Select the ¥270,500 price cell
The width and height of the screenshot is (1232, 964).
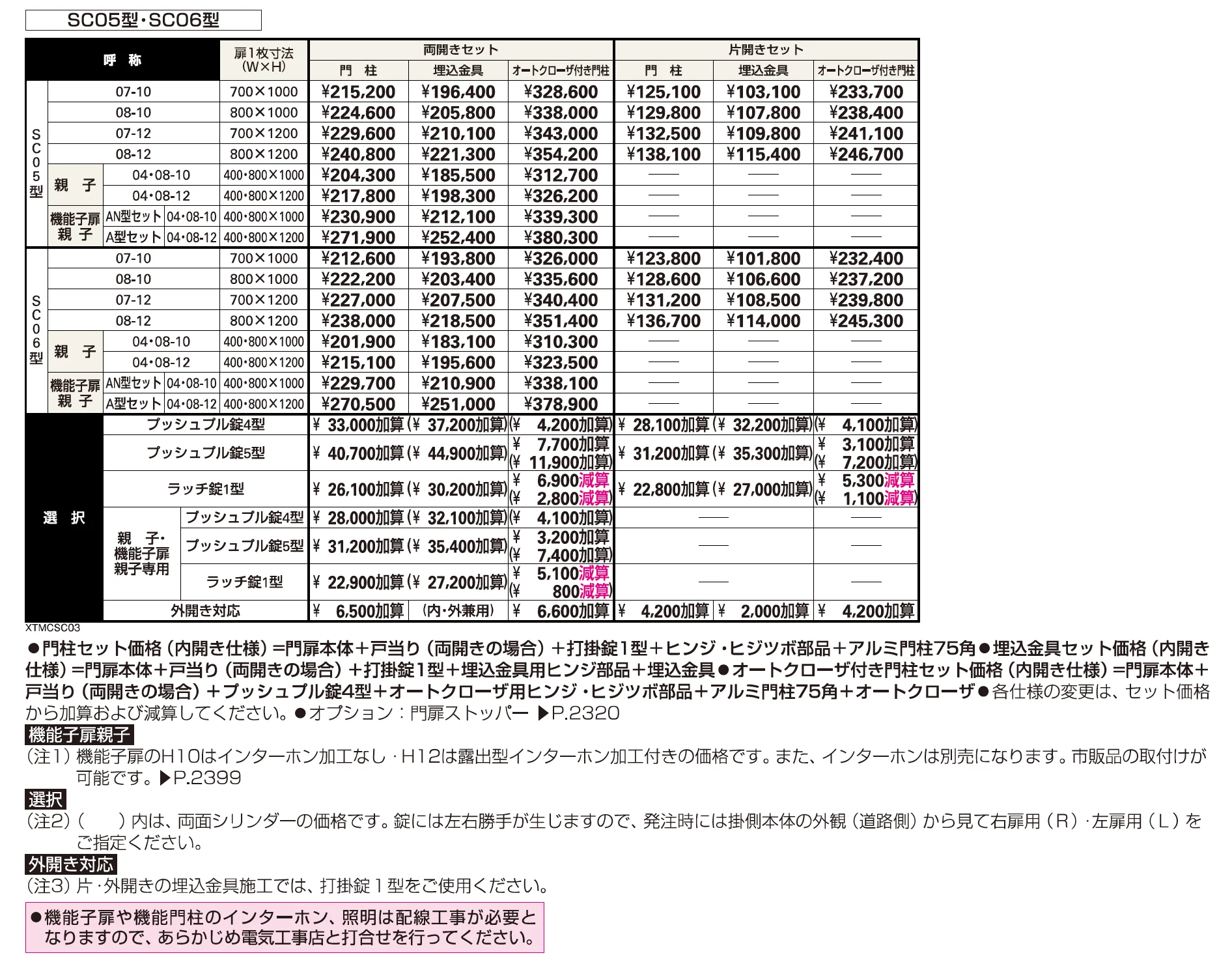tap(358, 404)
